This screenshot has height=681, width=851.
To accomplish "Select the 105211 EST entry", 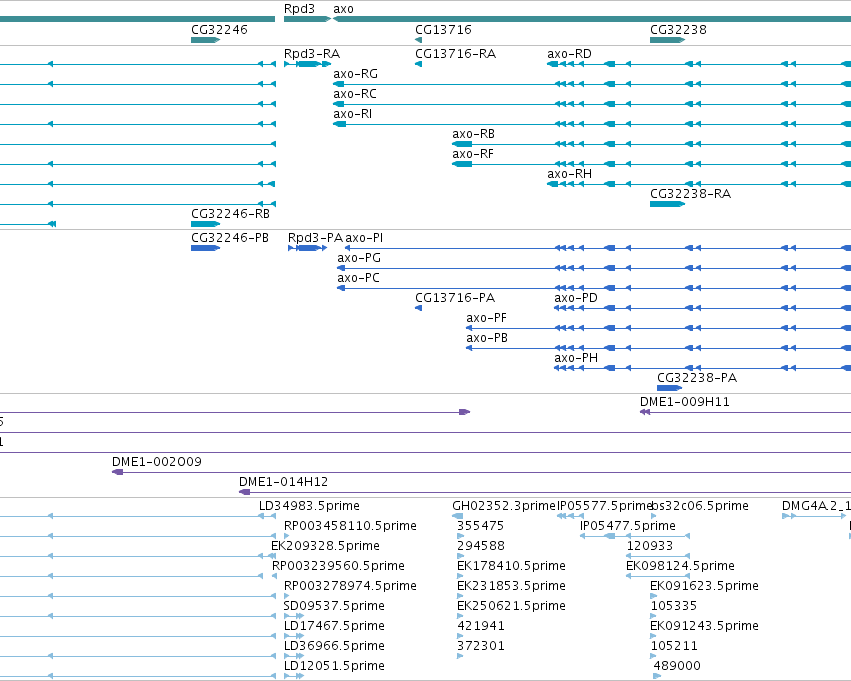I will point(674,646).
